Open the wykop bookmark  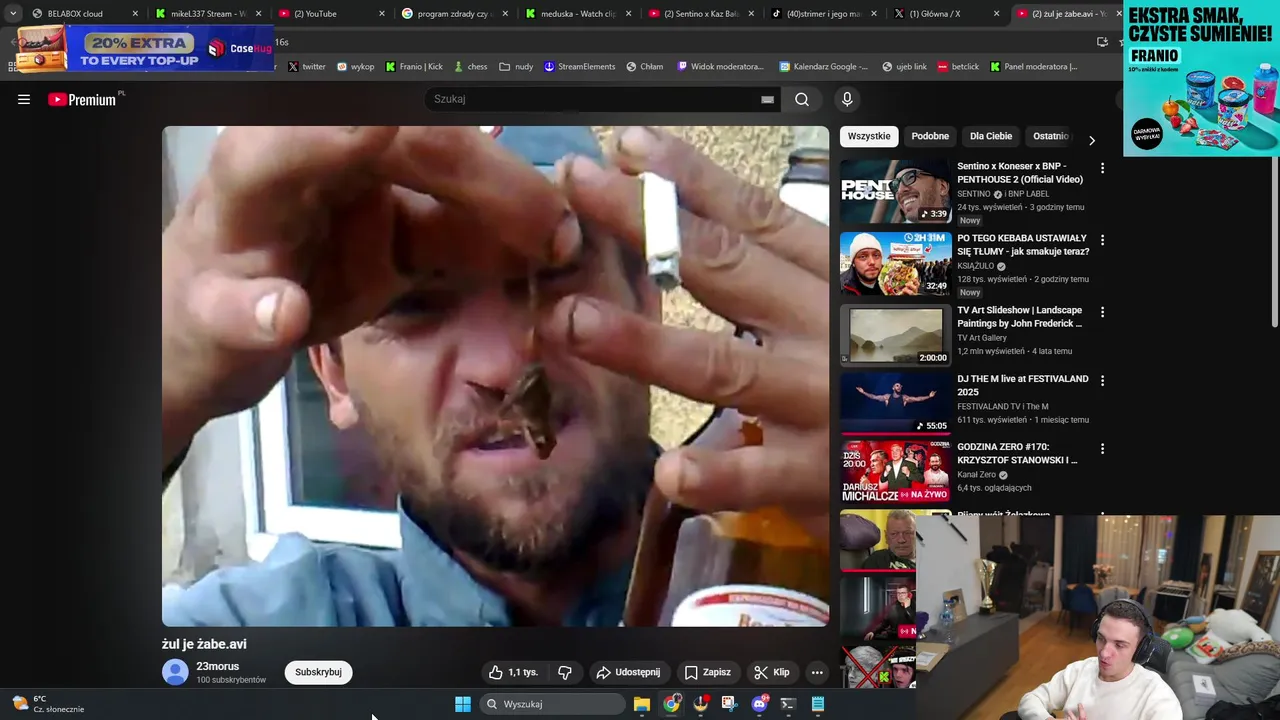(x=355, y=67)
